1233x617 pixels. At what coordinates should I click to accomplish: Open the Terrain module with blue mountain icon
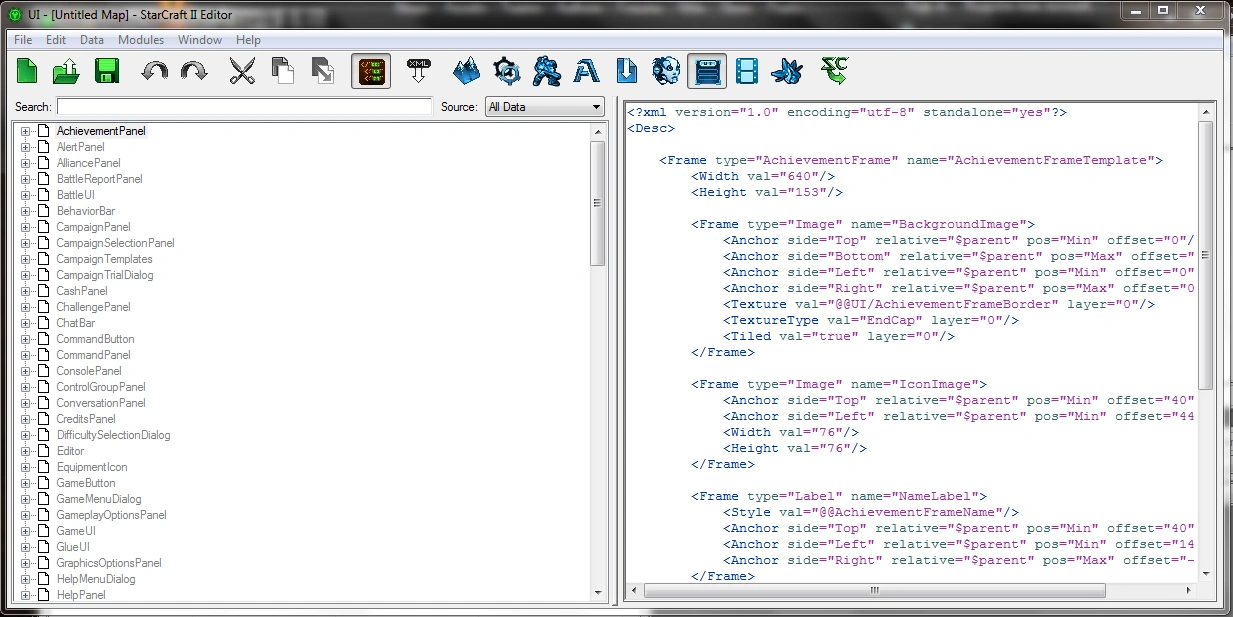pos(467,71)
